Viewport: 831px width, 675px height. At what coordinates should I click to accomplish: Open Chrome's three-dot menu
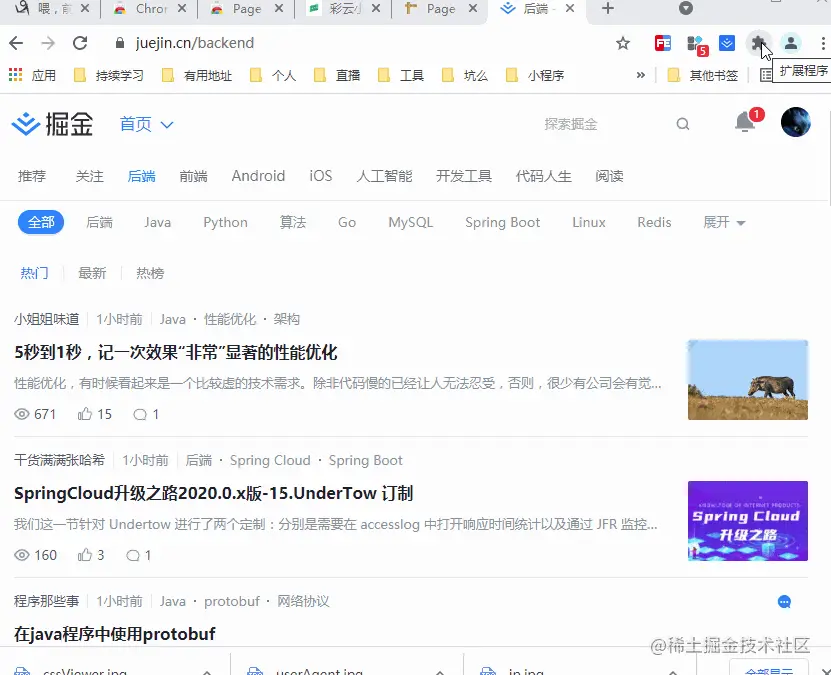[x=823, y=44]
